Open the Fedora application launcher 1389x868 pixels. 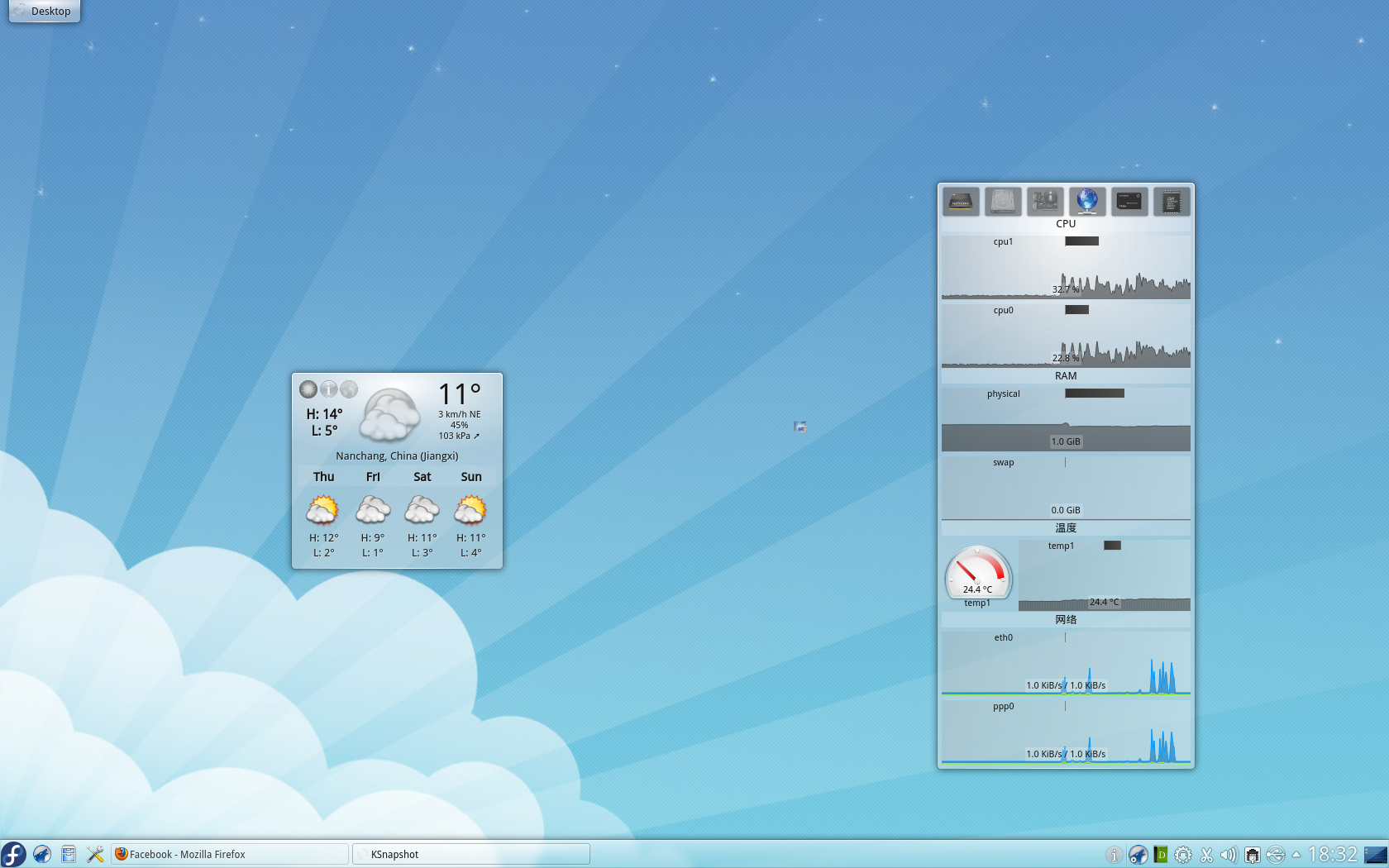tap(13, 854)
